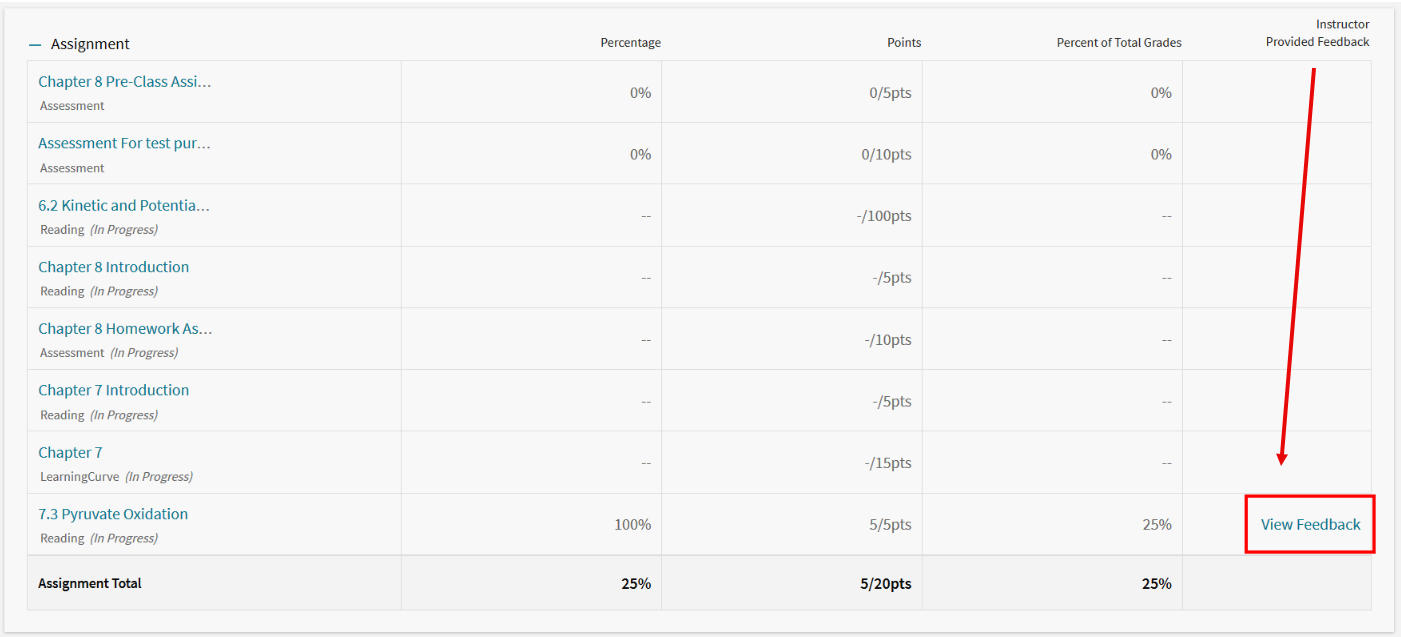
Task: Click the Points column header
Action: [903, 42]
